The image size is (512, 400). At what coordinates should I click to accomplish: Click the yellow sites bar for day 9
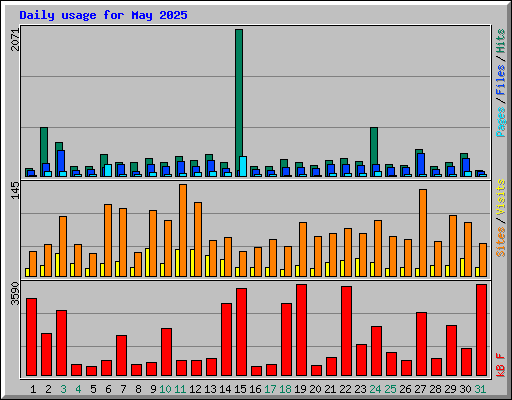coord(147,262)
